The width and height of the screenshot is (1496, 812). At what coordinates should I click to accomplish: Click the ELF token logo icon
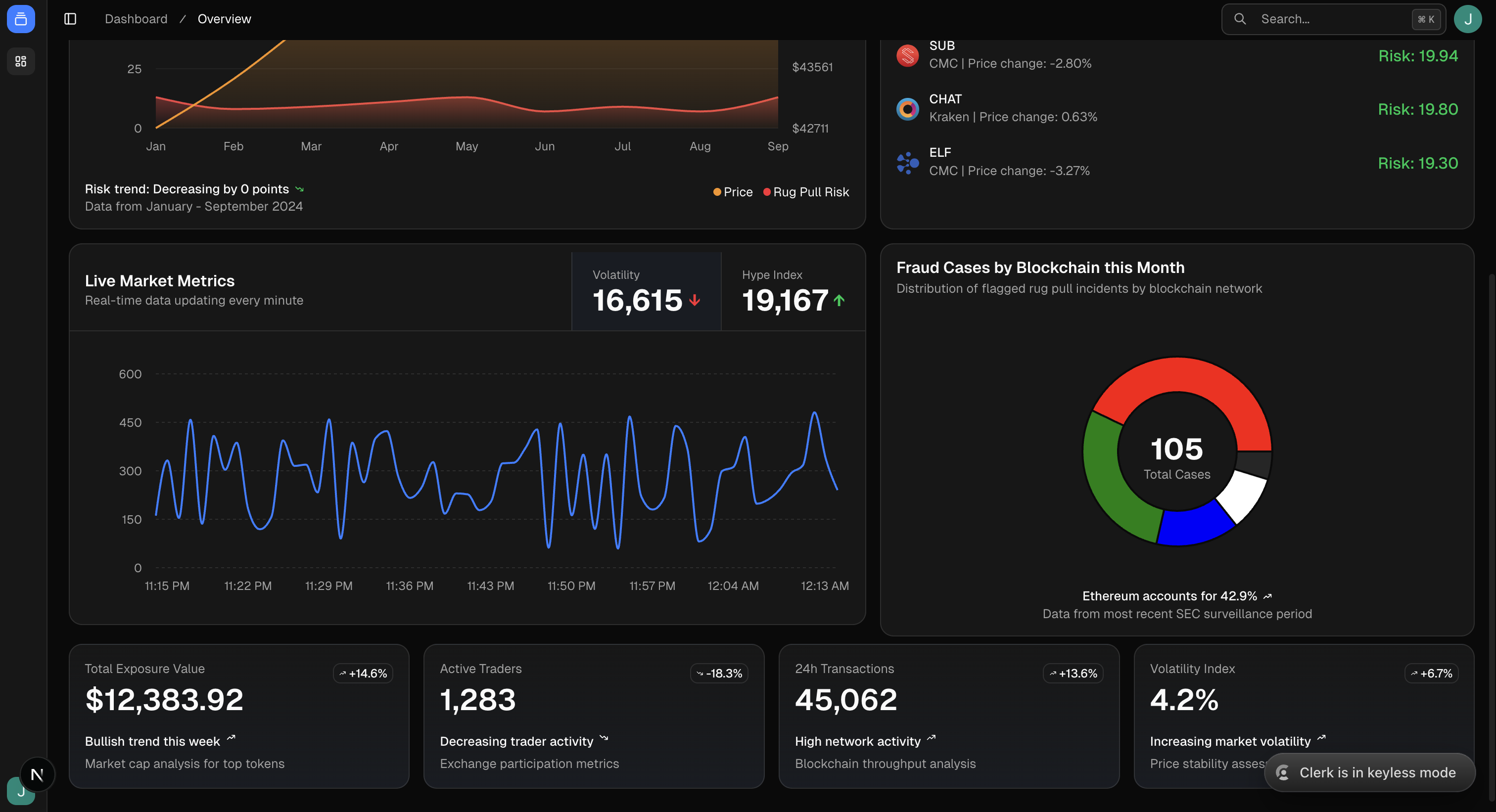tap(907, 163)
